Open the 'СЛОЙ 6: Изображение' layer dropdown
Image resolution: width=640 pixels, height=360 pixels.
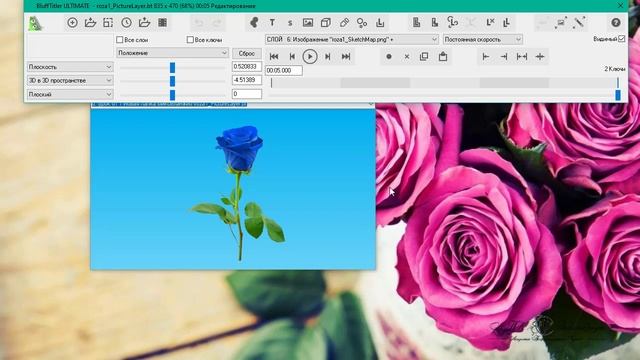(x=352, y=39)
